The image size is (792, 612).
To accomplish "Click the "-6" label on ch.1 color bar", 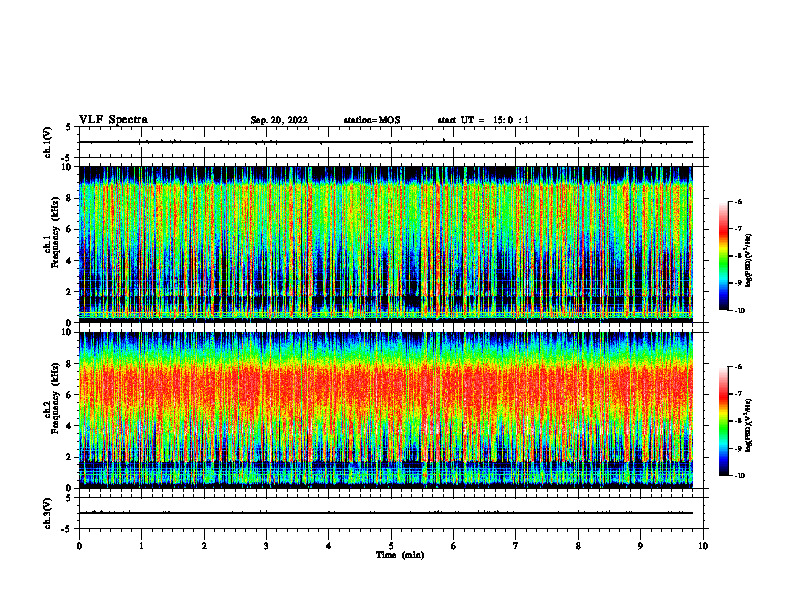I will (739, 202).
